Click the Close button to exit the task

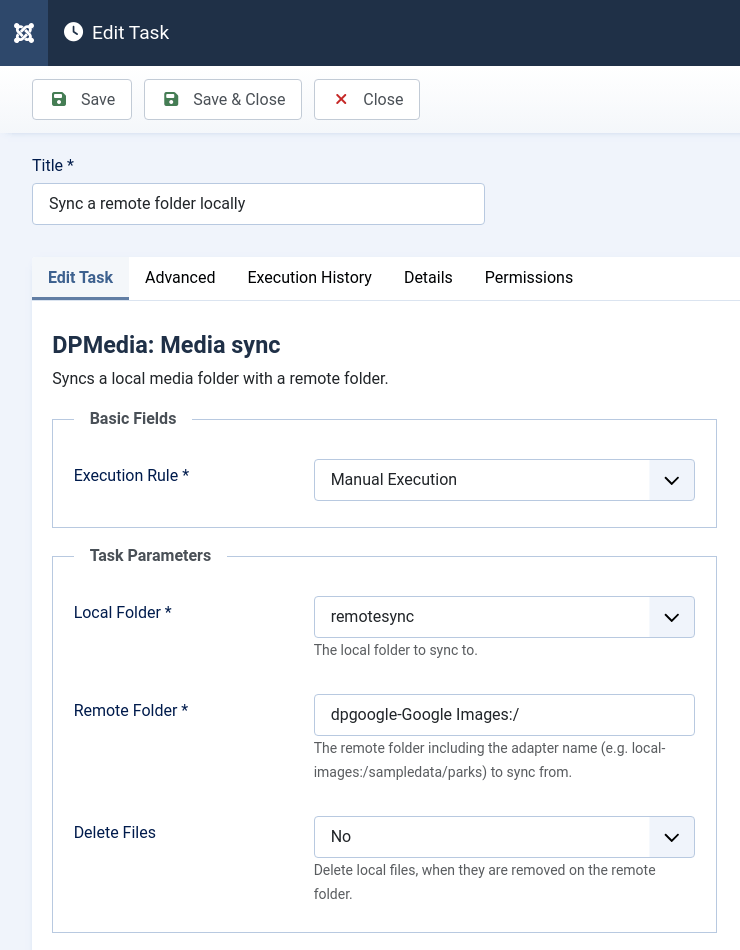coord(366,99)
